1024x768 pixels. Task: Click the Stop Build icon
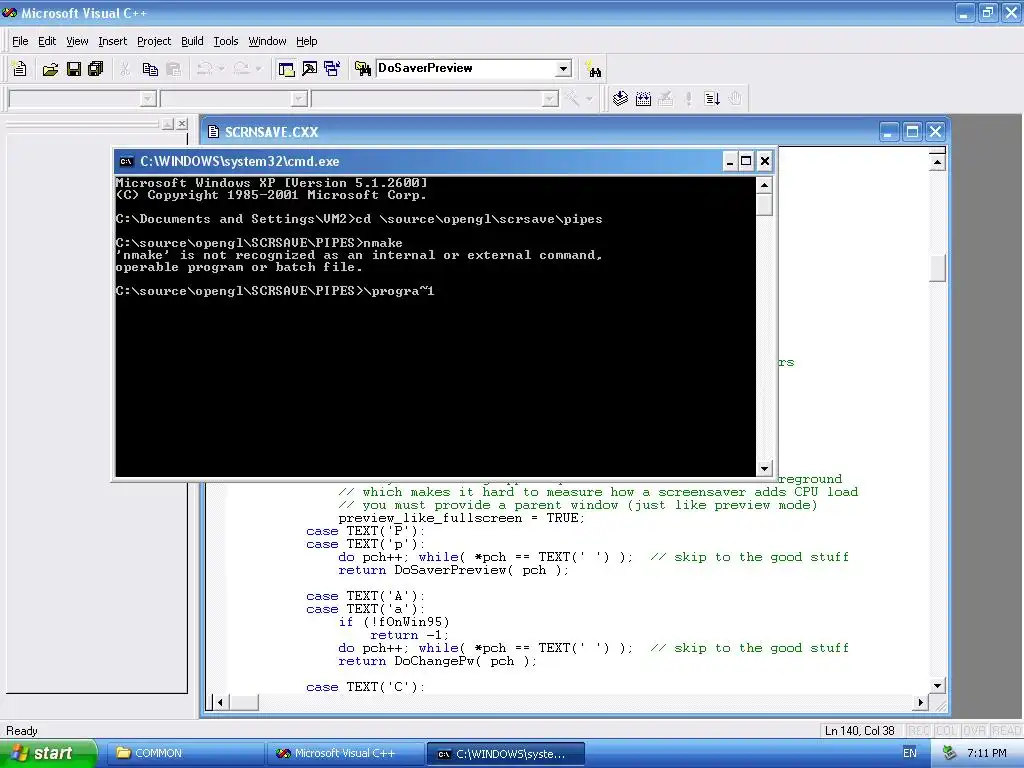point(665,99)
